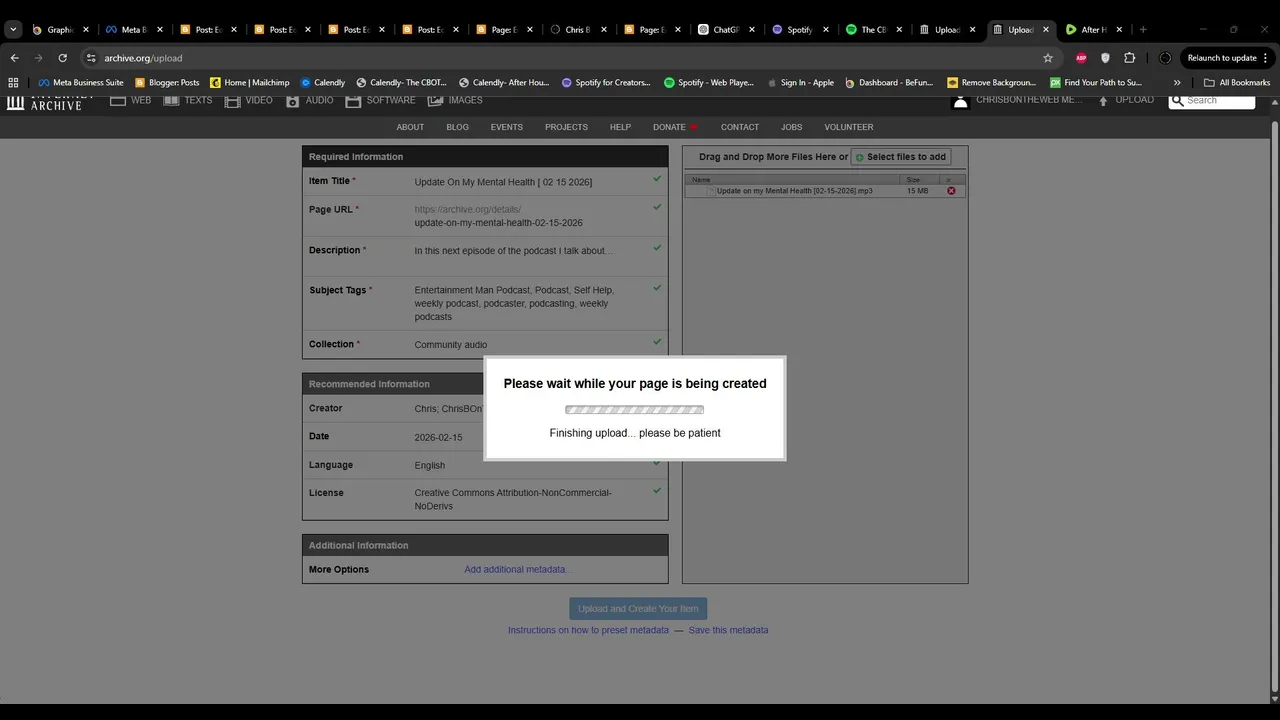Open the Chrome apps grid shortcut

13,82
